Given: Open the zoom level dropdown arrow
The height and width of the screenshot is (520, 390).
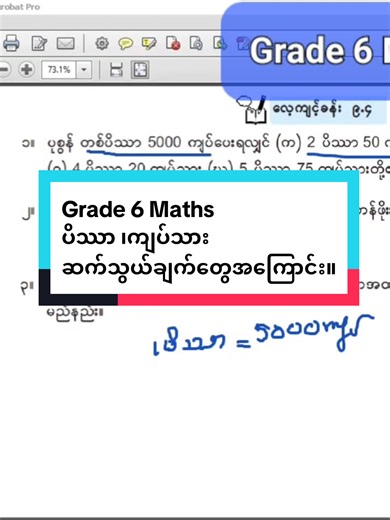Looking at the screenshot, I should point(84,70).
